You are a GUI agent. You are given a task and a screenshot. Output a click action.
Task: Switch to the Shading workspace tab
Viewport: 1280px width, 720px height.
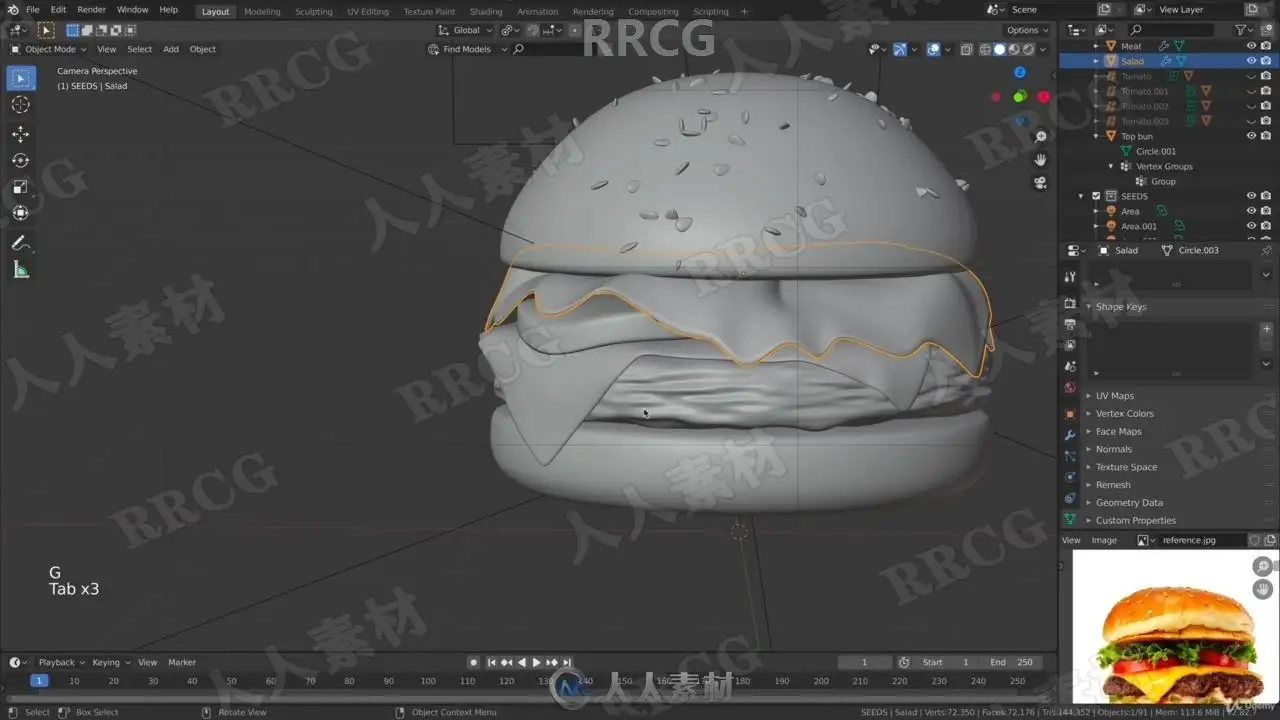click(x=486, y=12)
